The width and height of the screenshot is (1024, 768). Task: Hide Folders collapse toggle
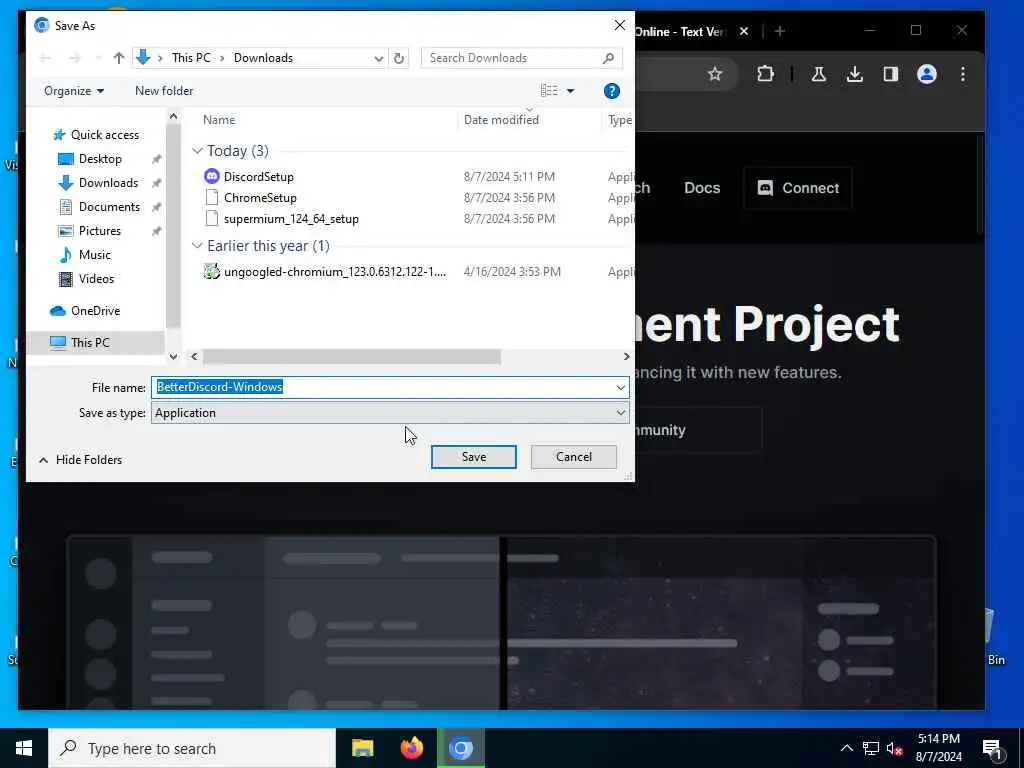(x=80, y=460)
